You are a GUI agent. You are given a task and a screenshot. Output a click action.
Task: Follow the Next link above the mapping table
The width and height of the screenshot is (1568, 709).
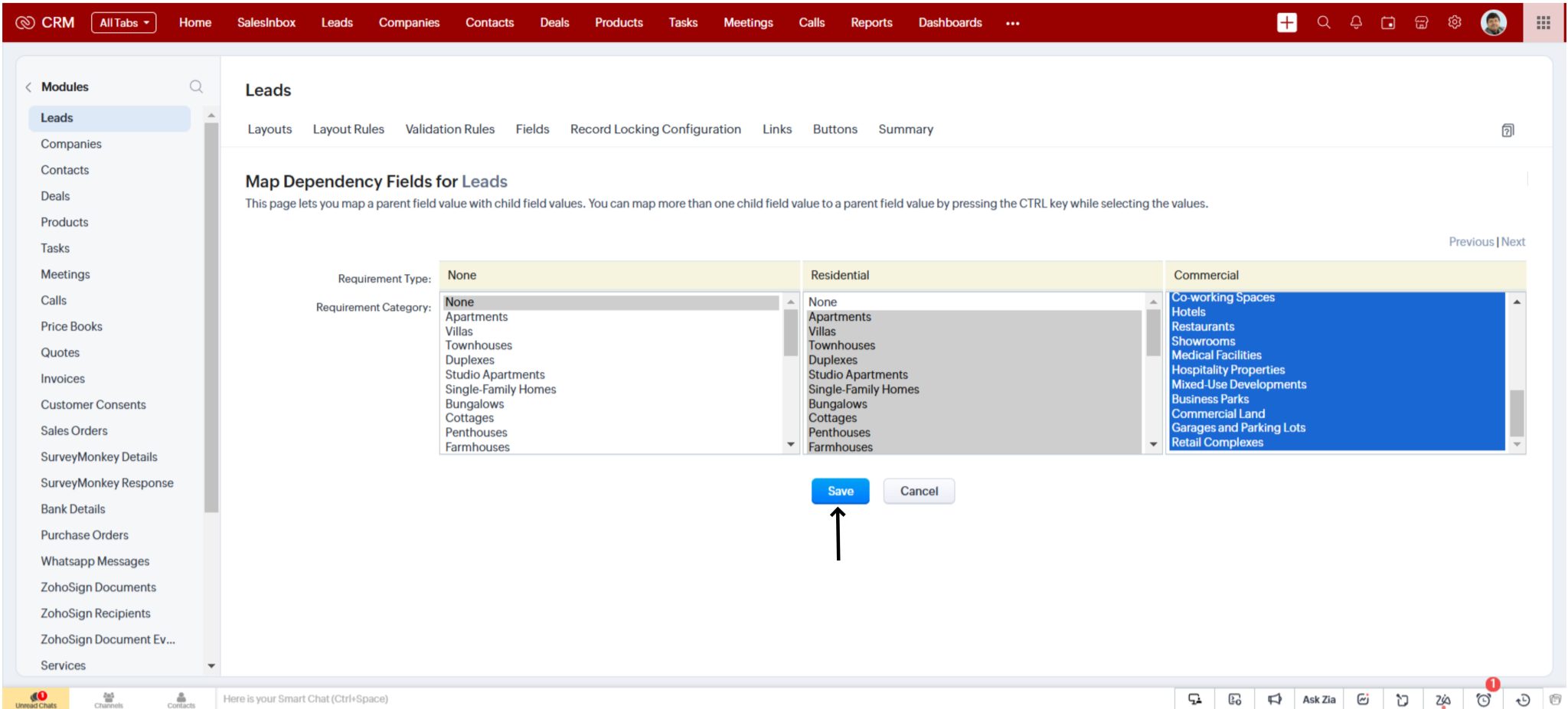click(1513, 241)
